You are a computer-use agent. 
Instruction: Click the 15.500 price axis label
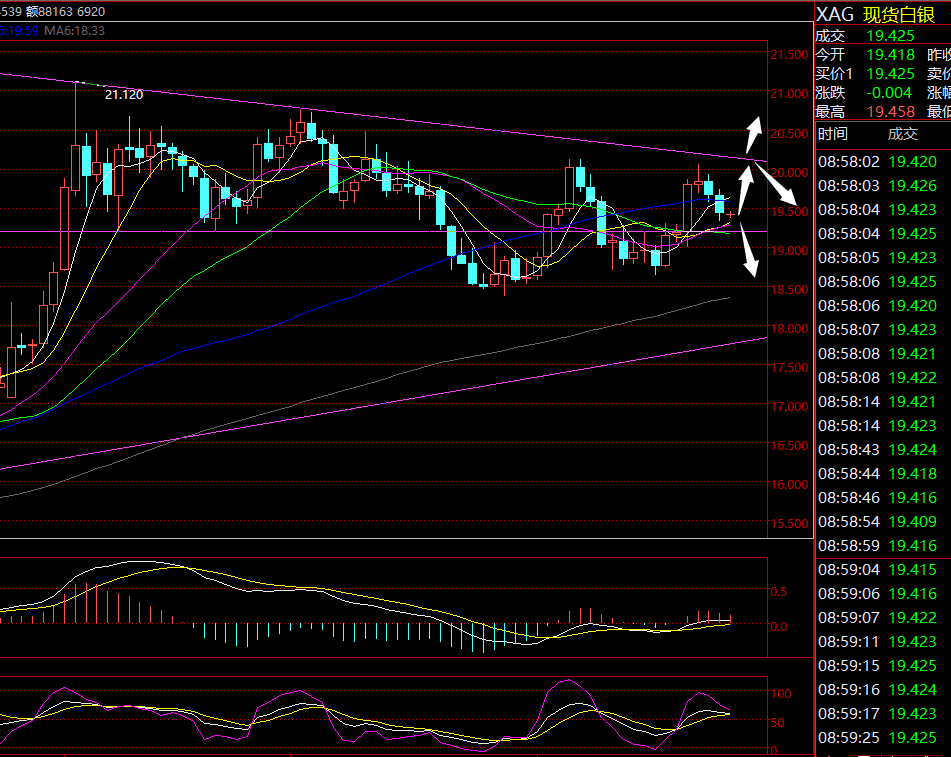[789, 523]
